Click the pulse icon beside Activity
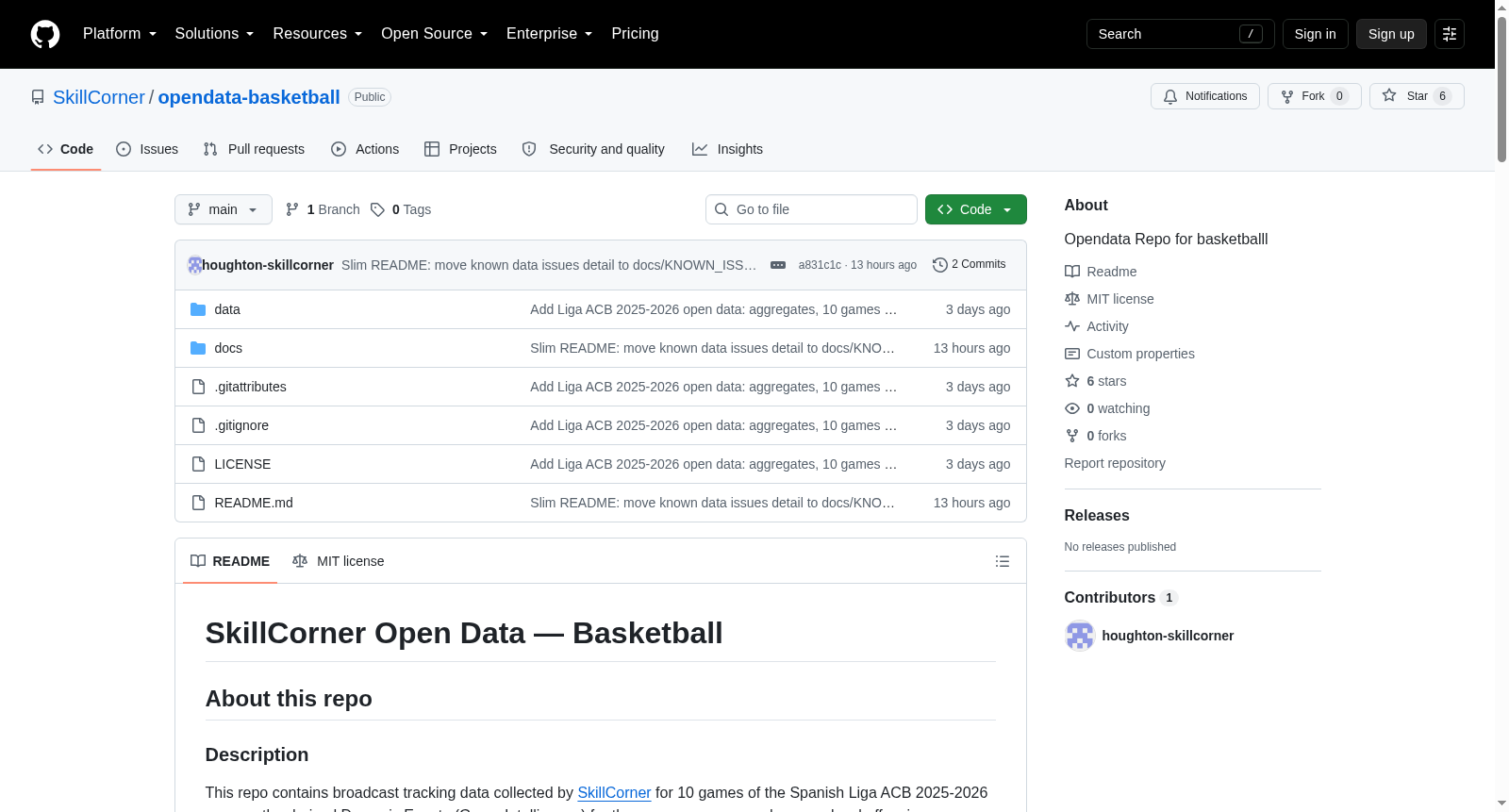This screenshot has width=1509, height=812. pyautogui.click(x=1072, y=326)
